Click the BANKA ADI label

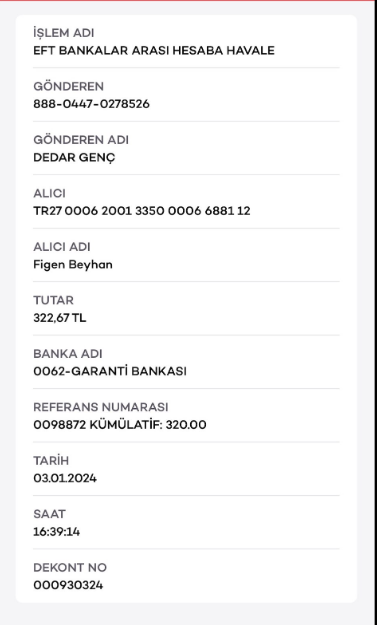[67, 354]
